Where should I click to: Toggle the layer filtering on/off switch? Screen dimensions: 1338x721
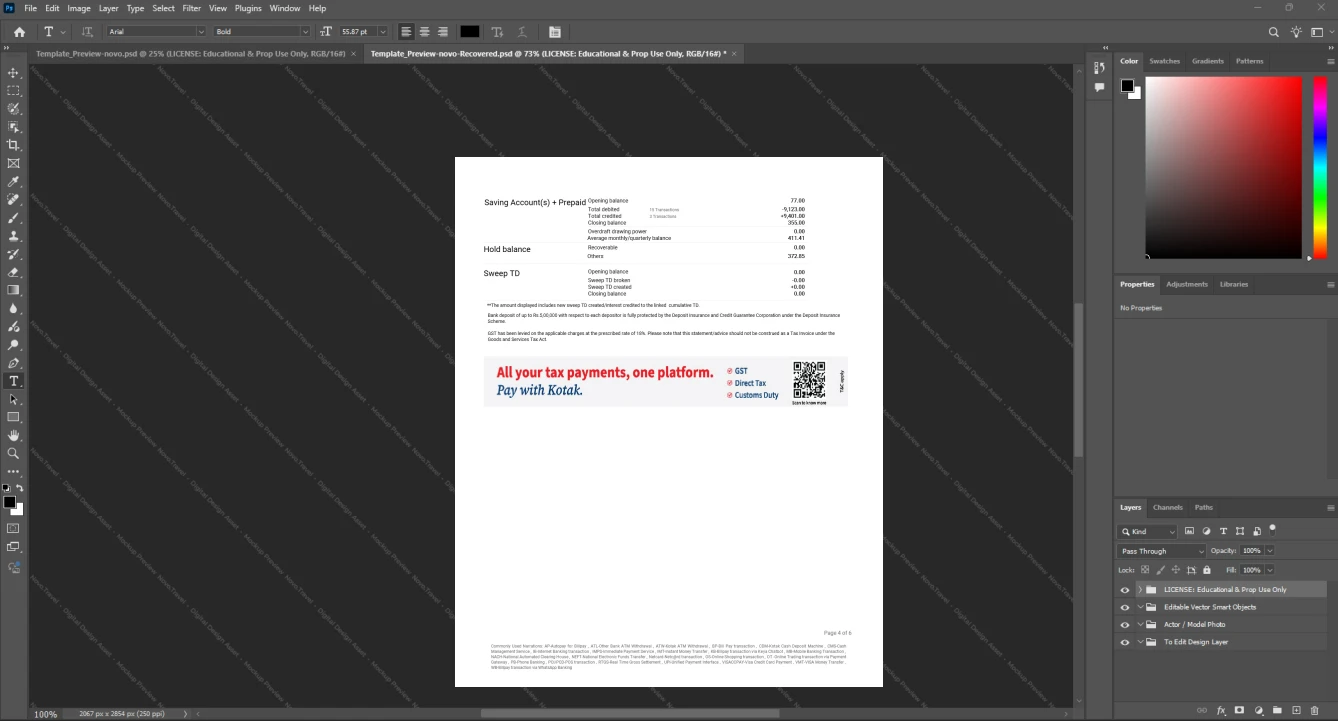coord(1272,529)
